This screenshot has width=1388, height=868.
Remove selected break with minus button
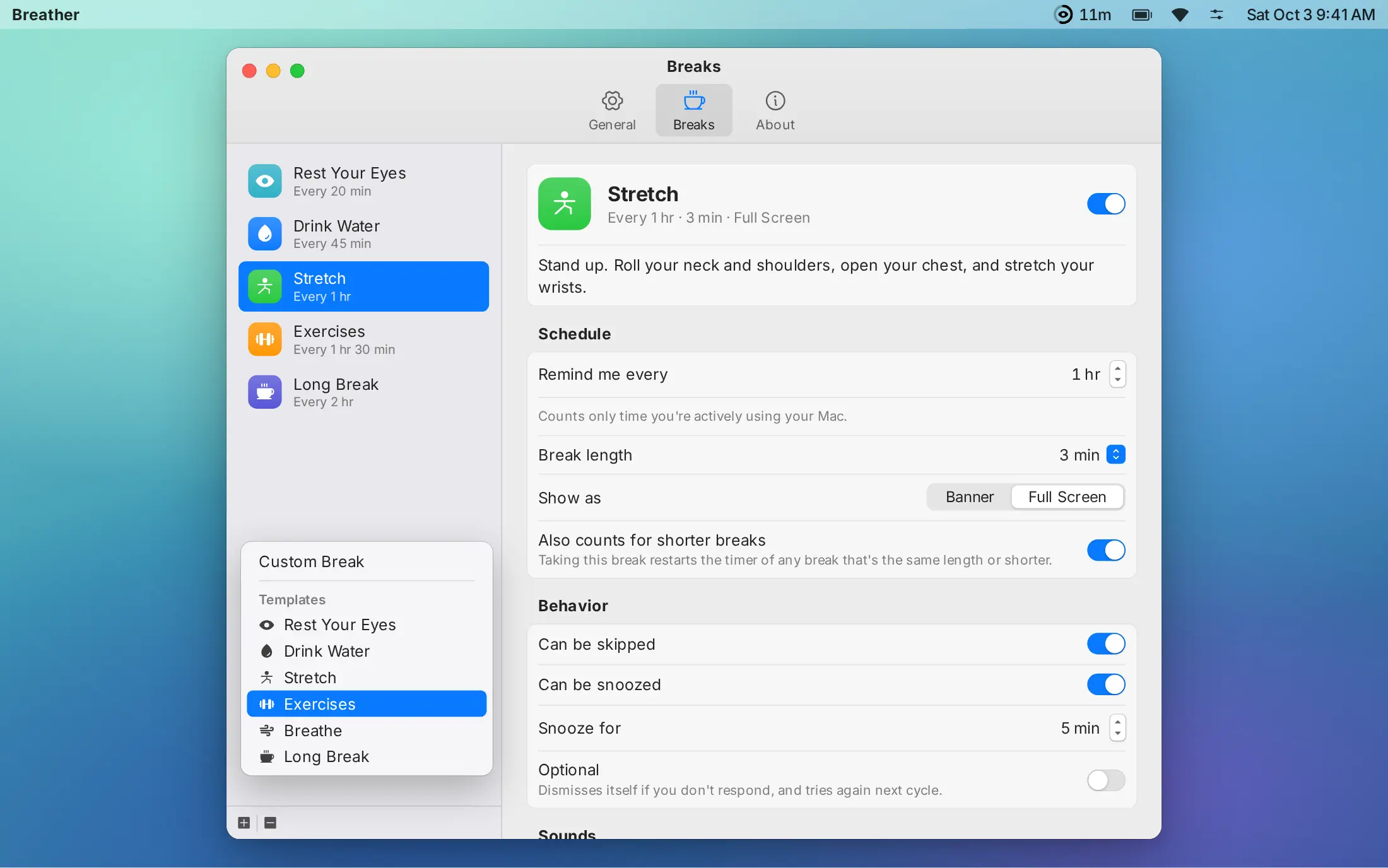click(x=270, y=823)
